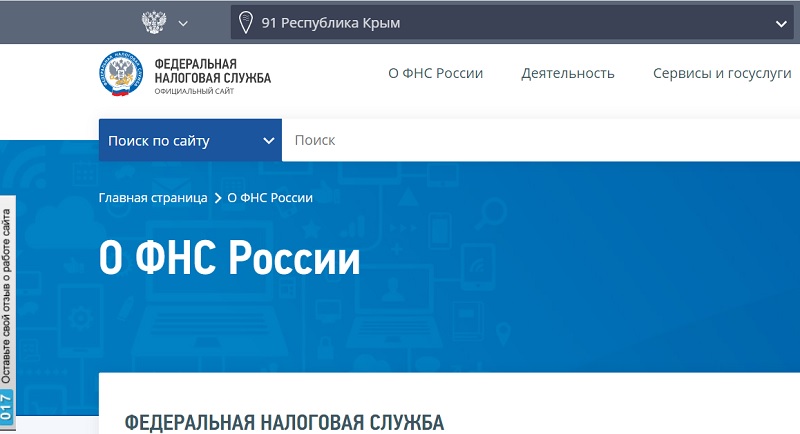Image resolution: width=800 pixels, height=434 pixels.
Task: Open the "Сервисы и госуслуги" menu
Action: (x=722, y=73)
